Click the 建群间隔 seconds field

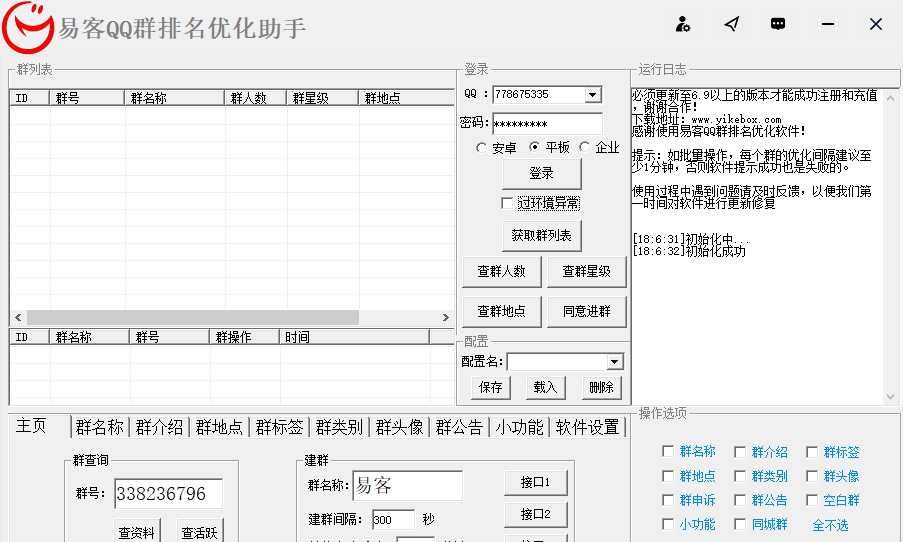click(393, 520)
